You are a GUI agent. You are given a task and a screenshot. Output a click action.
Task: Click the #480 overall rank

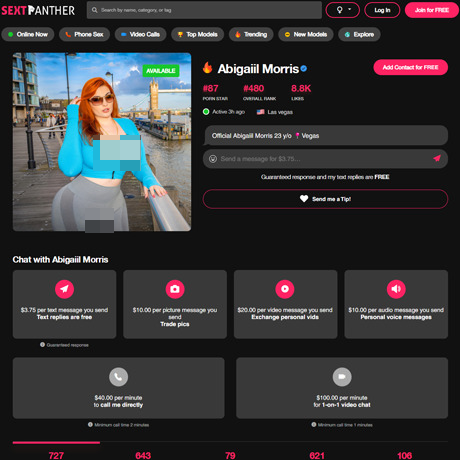pyautogui.click(x=253, y=88)
